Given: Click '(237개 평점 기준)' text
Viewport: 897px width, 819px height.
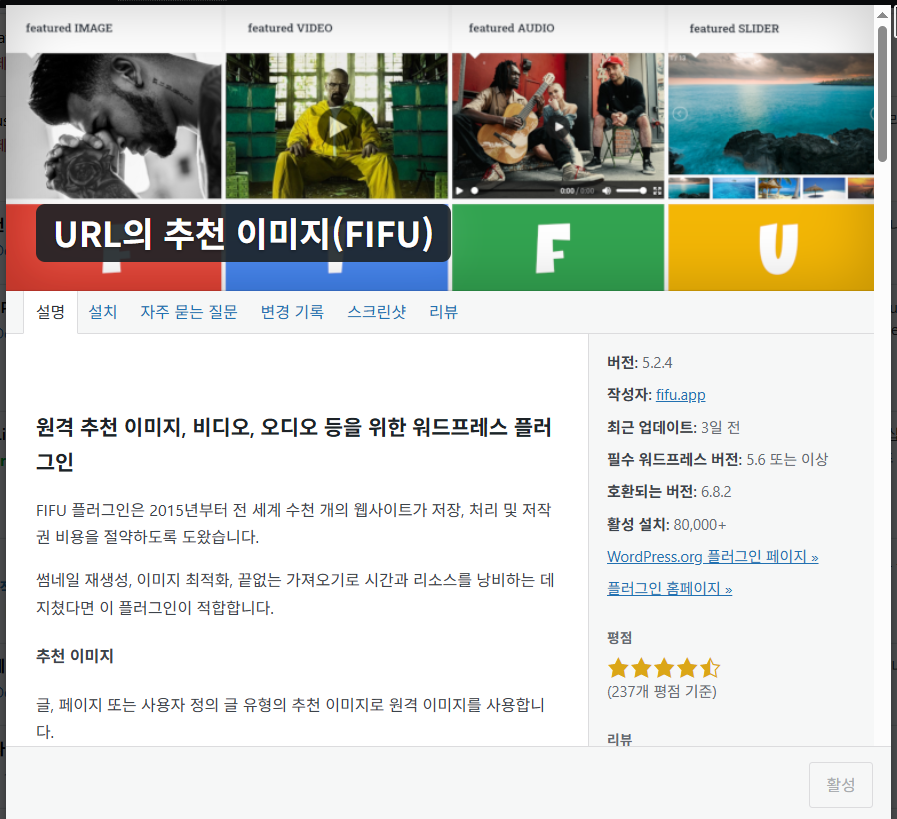Looking at the screenshot, I should [x=662, y=691].
